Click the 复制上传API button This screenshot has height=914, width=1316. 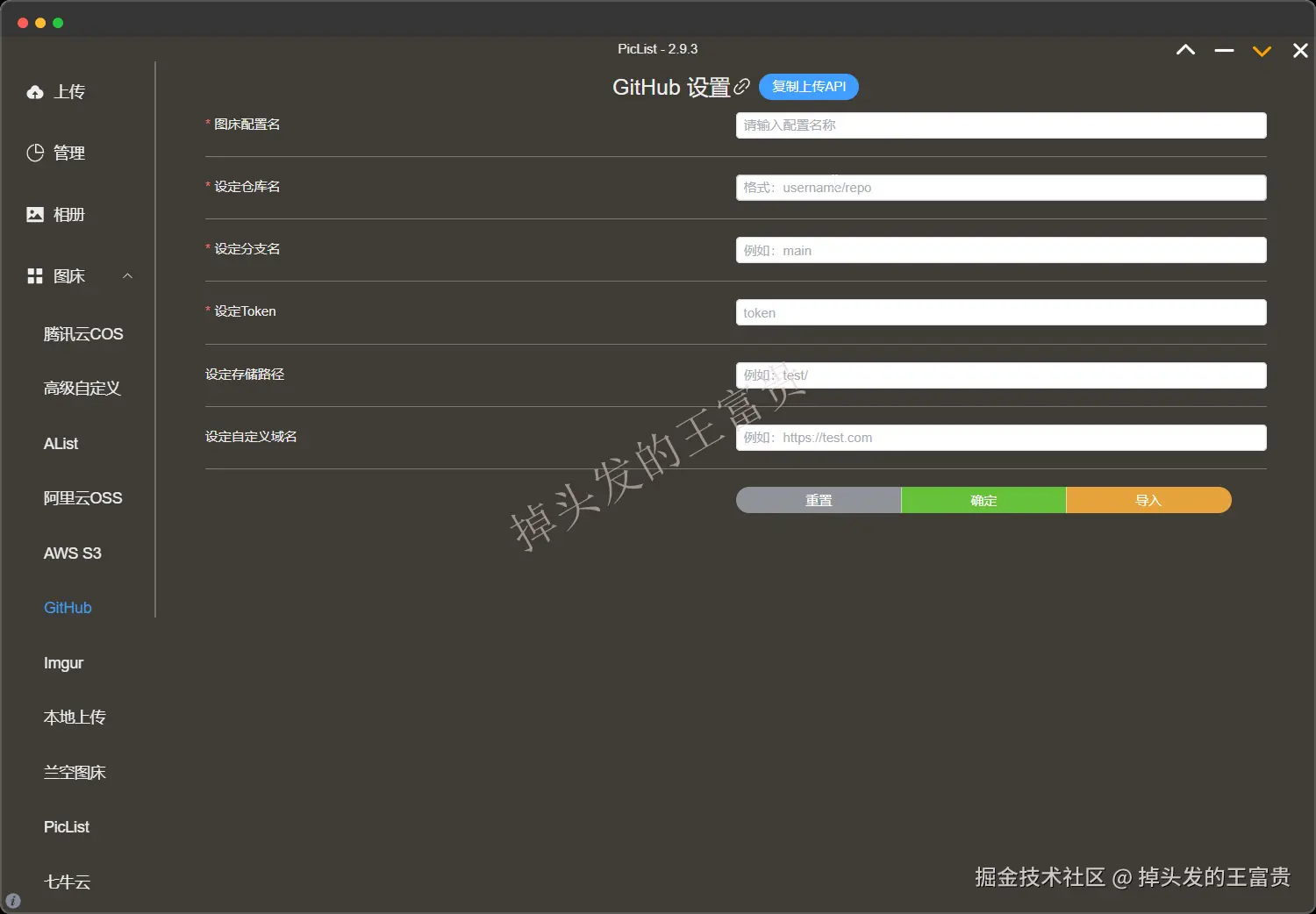coord(809,86)
